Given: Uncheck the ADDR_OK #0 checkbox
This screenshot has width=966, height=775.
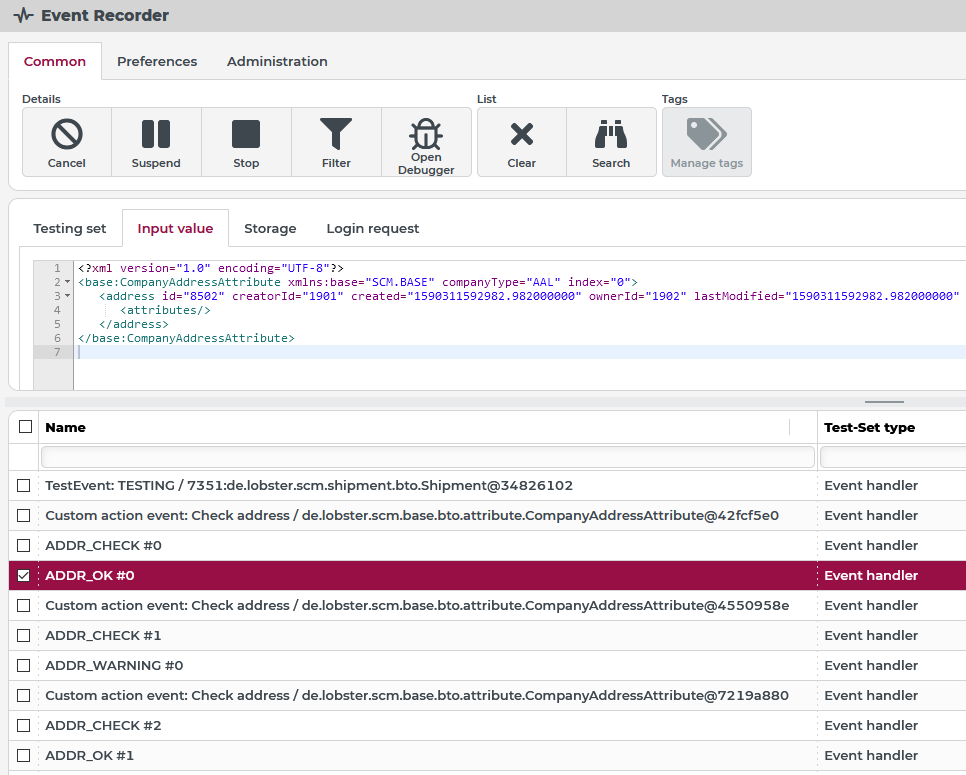Looking at the screenshot, I should point(23,575).
